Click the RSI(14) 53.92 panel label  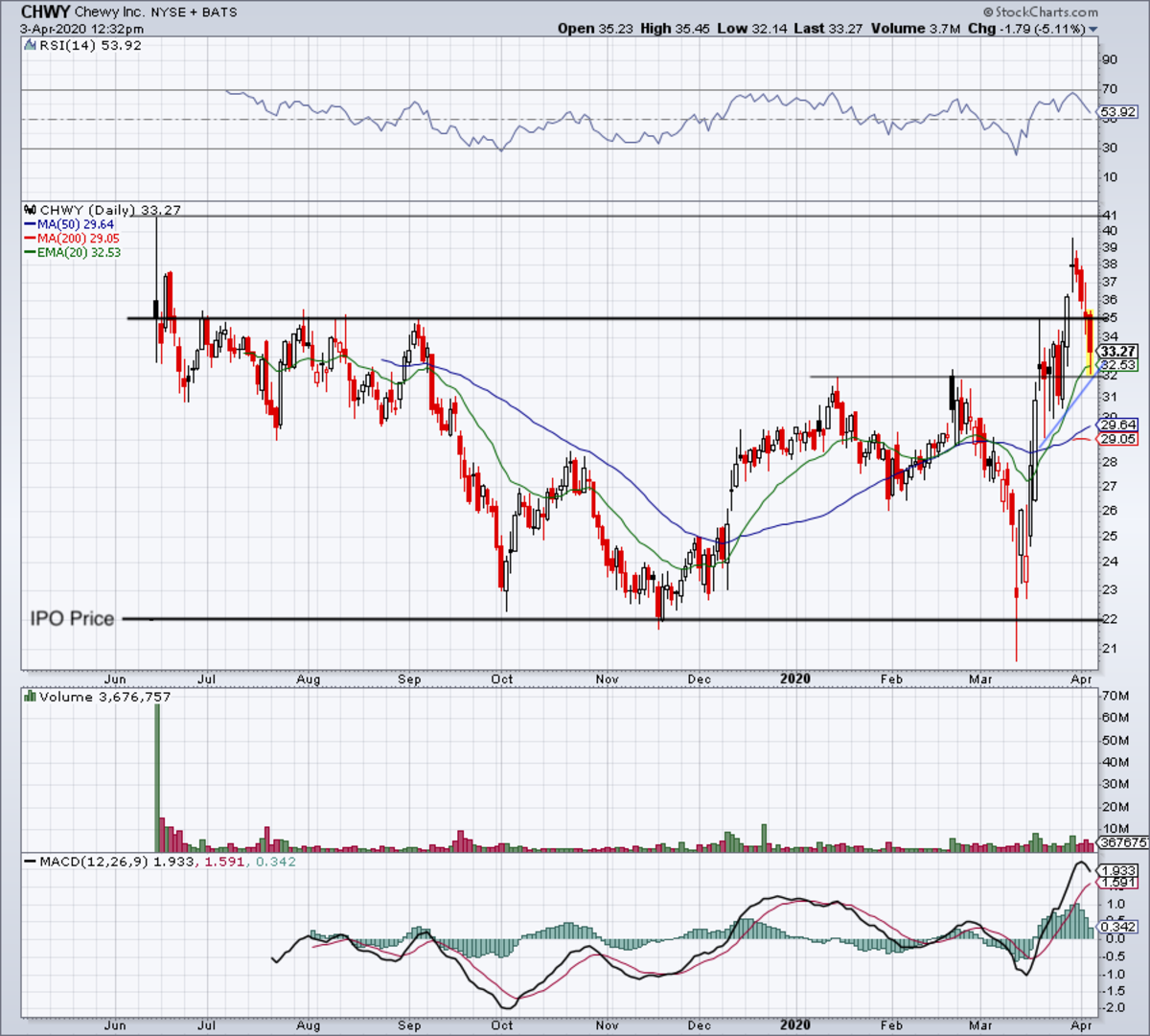[x=90, y=45]
